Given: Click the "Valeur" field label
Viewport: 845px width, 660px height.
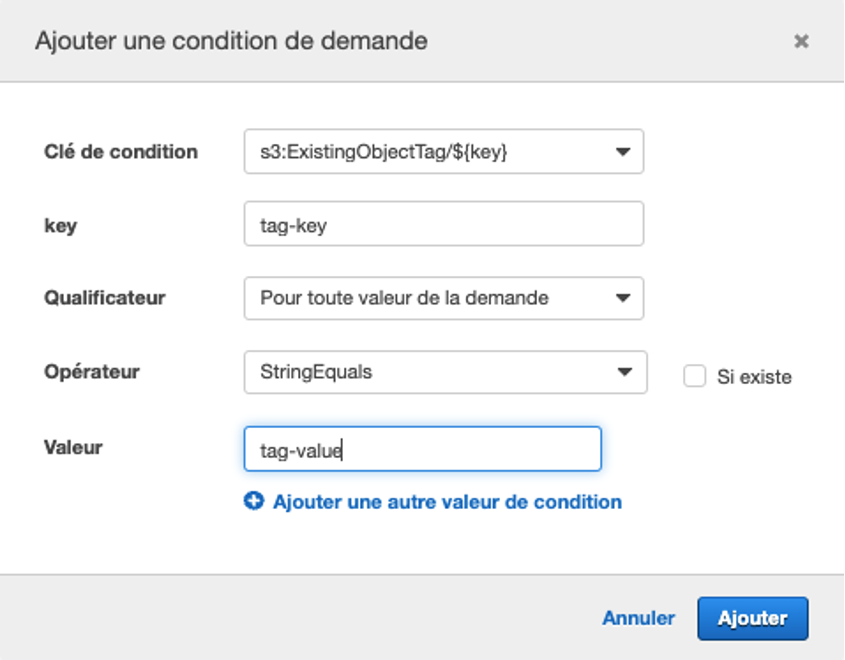Looking at the screenshot, I should [x=73, y=447].
